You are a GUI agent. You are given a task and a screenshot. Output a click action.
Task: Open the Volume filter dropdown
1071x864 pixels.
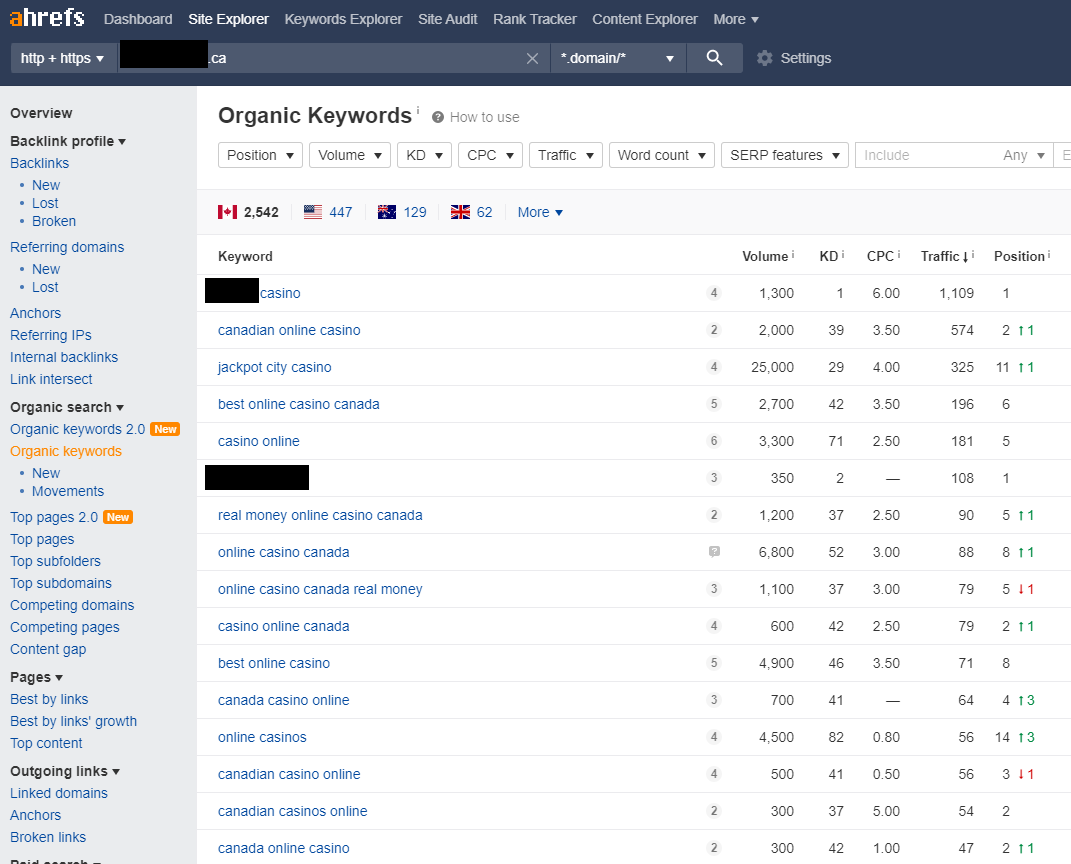350,155
